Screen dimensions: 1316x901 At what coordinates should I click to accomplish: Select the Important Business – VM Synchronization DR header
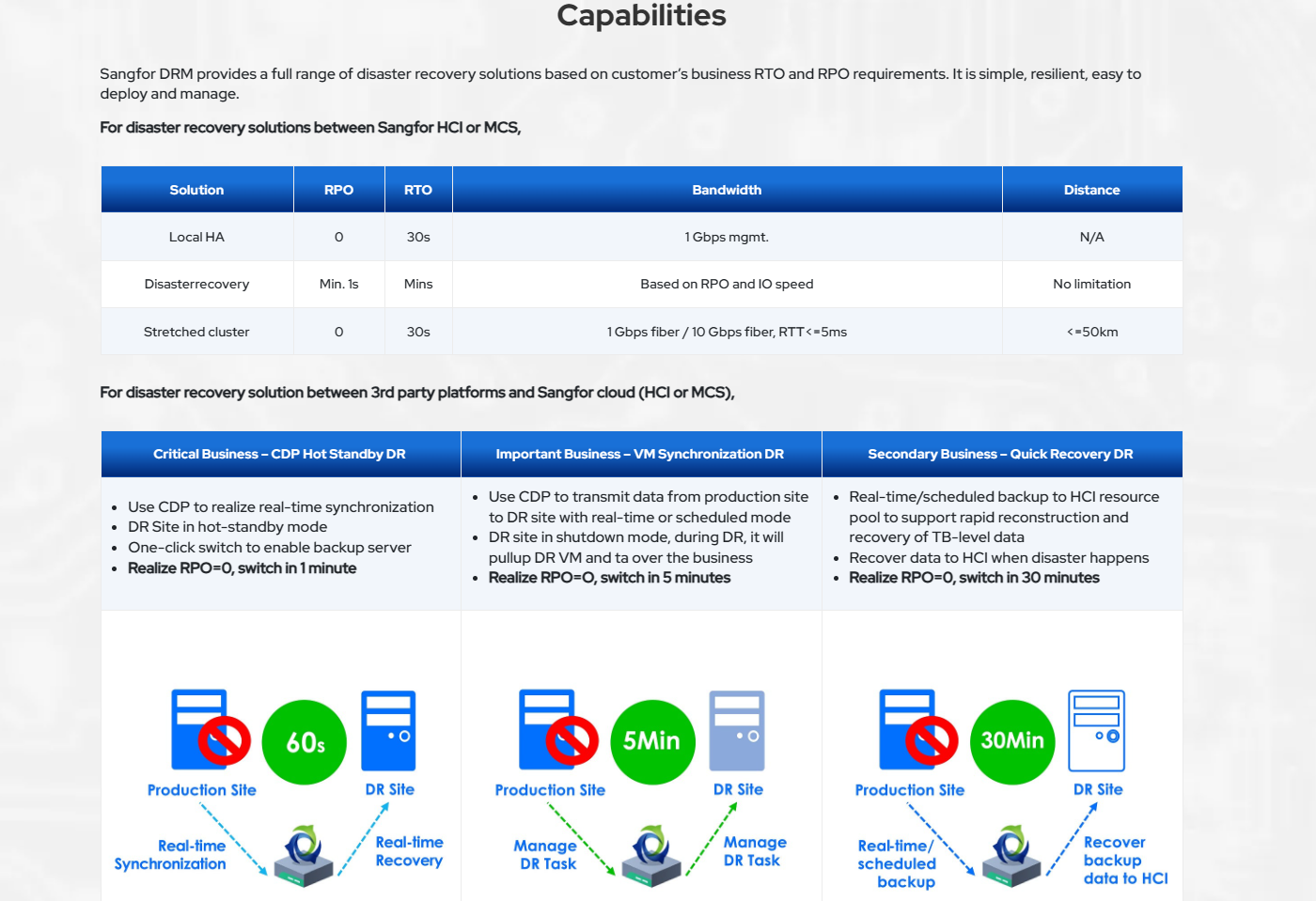click(640, 454)
